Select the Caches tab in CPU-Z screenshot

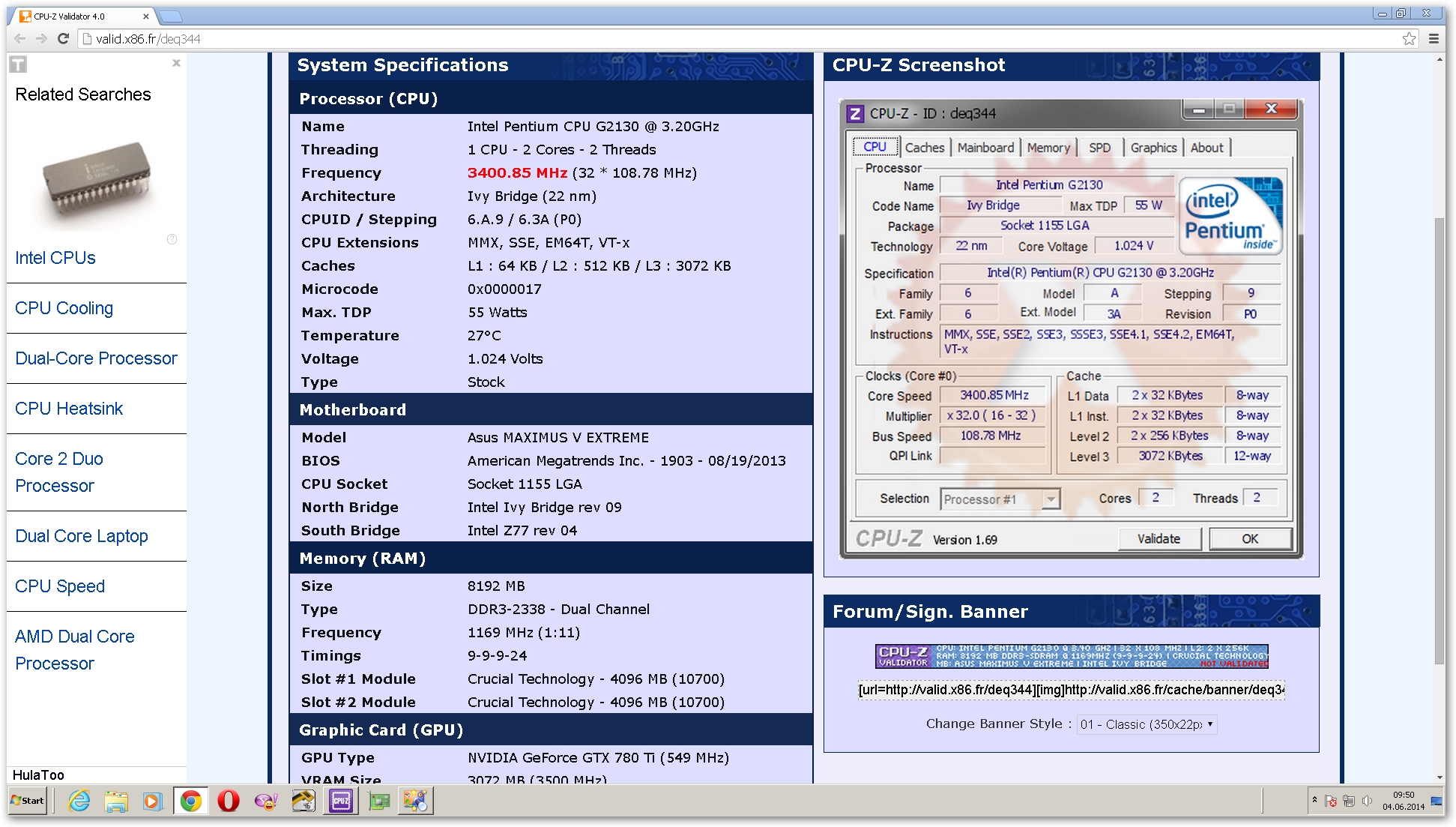(x=925, y=148)
